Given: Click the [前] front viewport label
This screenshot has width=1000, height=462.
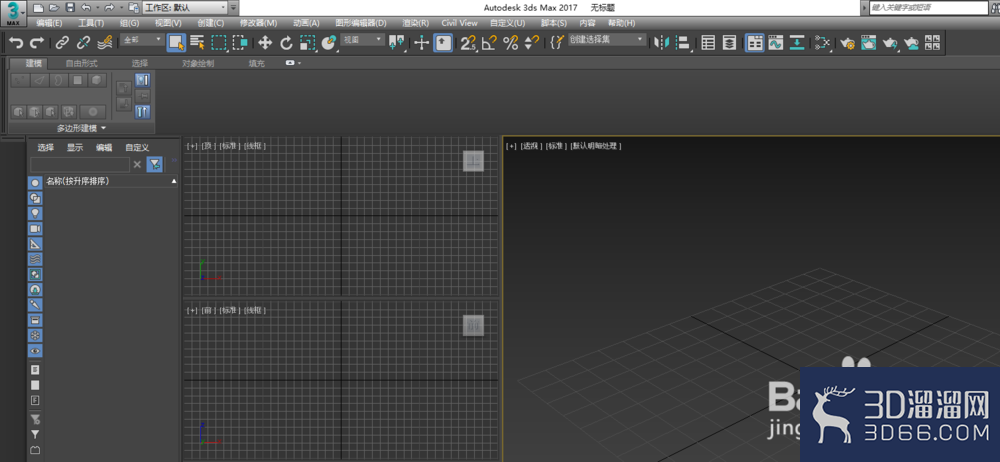Looking at the screenshot, I should (207, 310).
